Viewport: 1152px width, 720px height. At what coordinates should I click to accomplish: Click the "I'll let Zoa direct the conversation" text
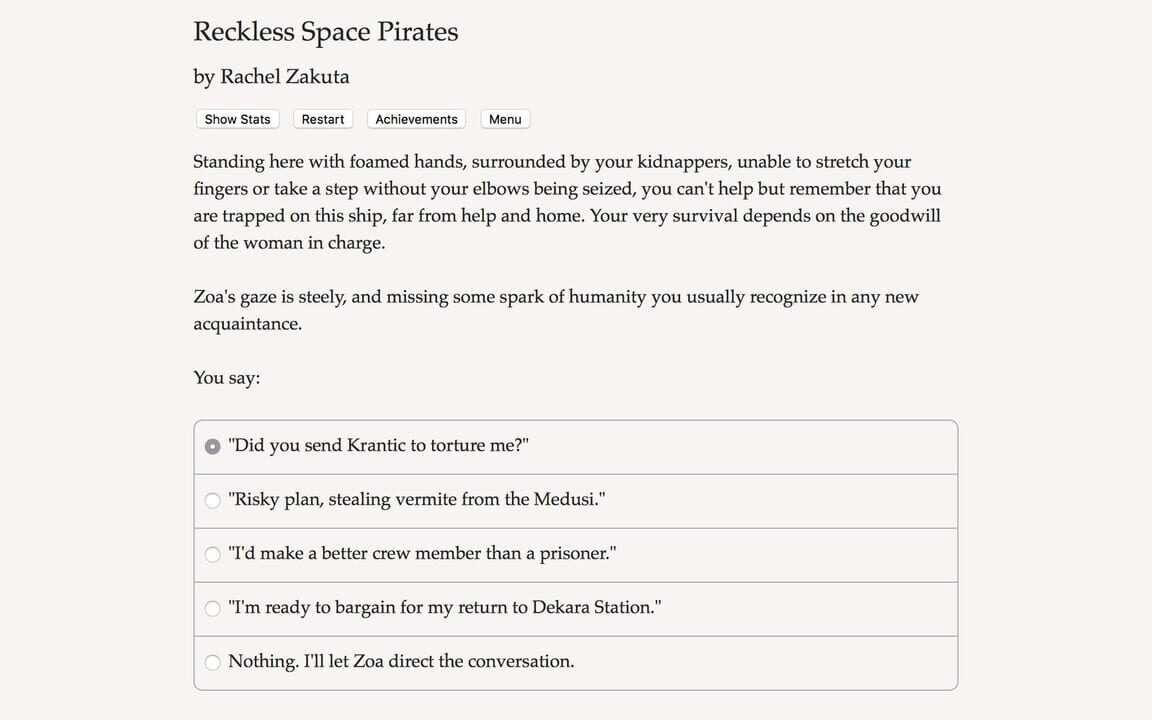[x=401, y=662]
